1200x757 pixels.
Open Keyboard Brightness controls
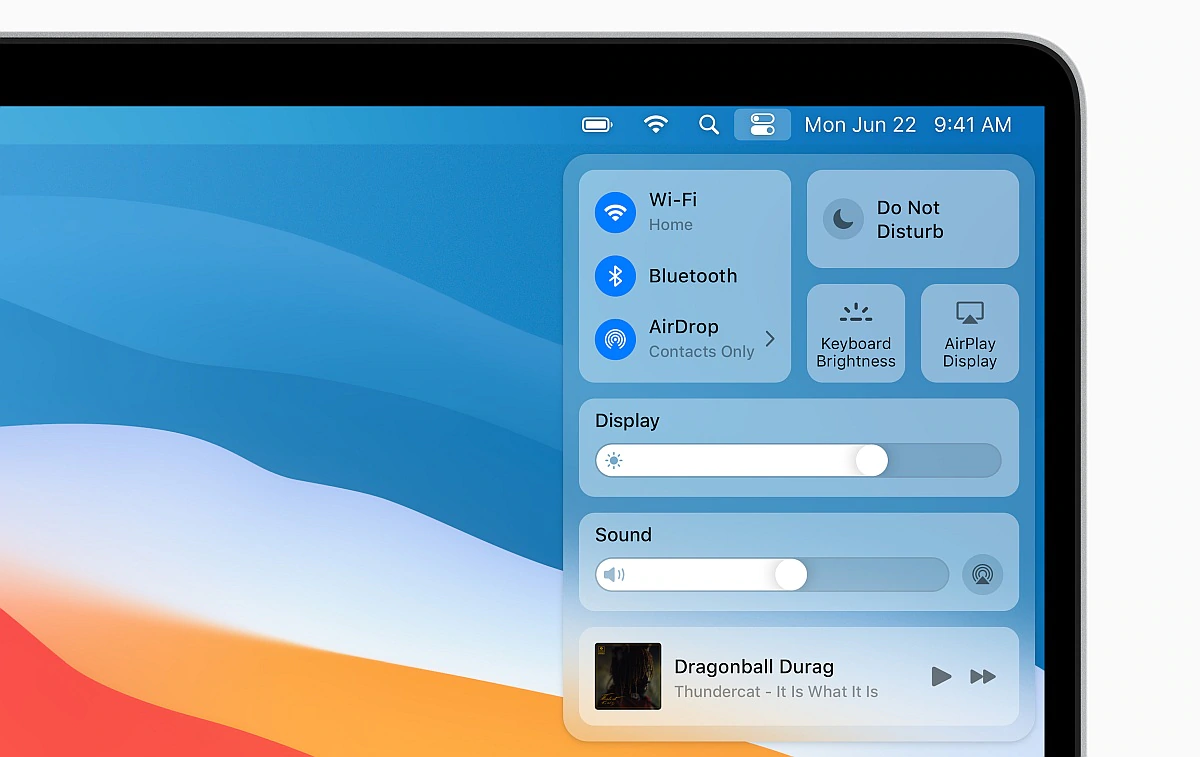(x=856, y=333)
